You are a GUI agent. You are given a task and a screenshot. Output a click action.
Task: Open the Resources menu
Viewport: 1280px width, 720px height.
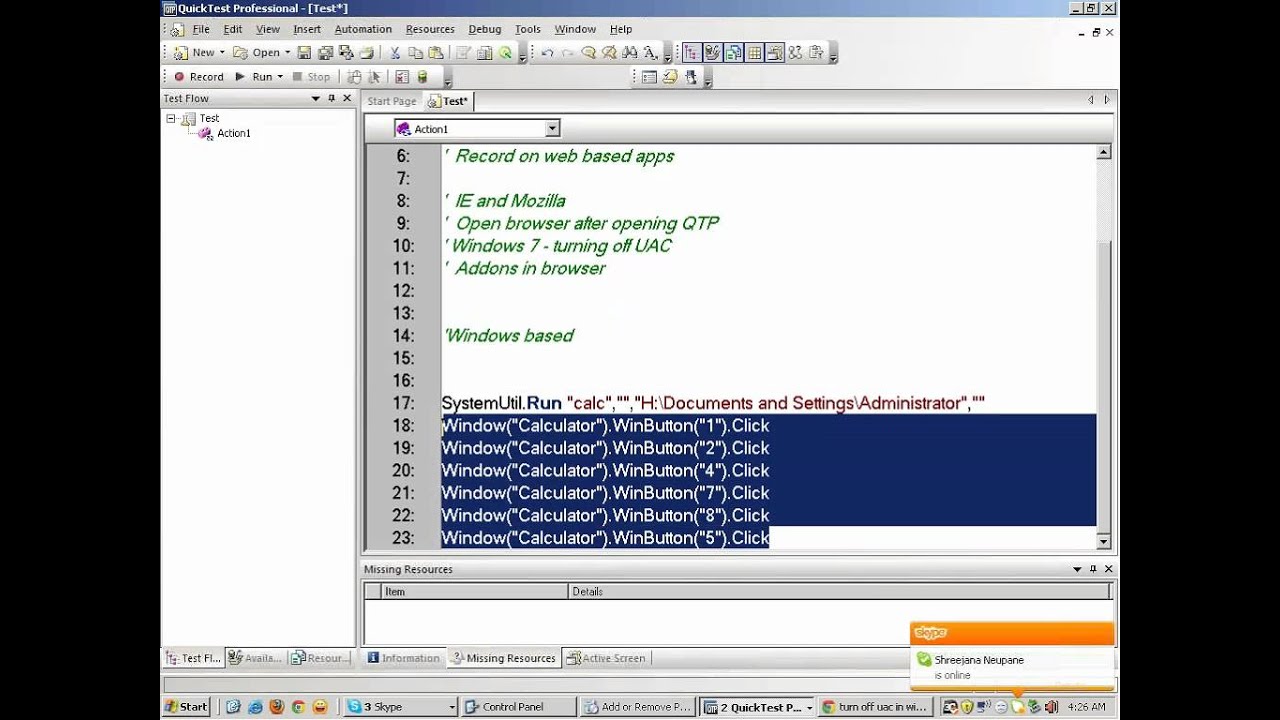[x=430, y=29]
